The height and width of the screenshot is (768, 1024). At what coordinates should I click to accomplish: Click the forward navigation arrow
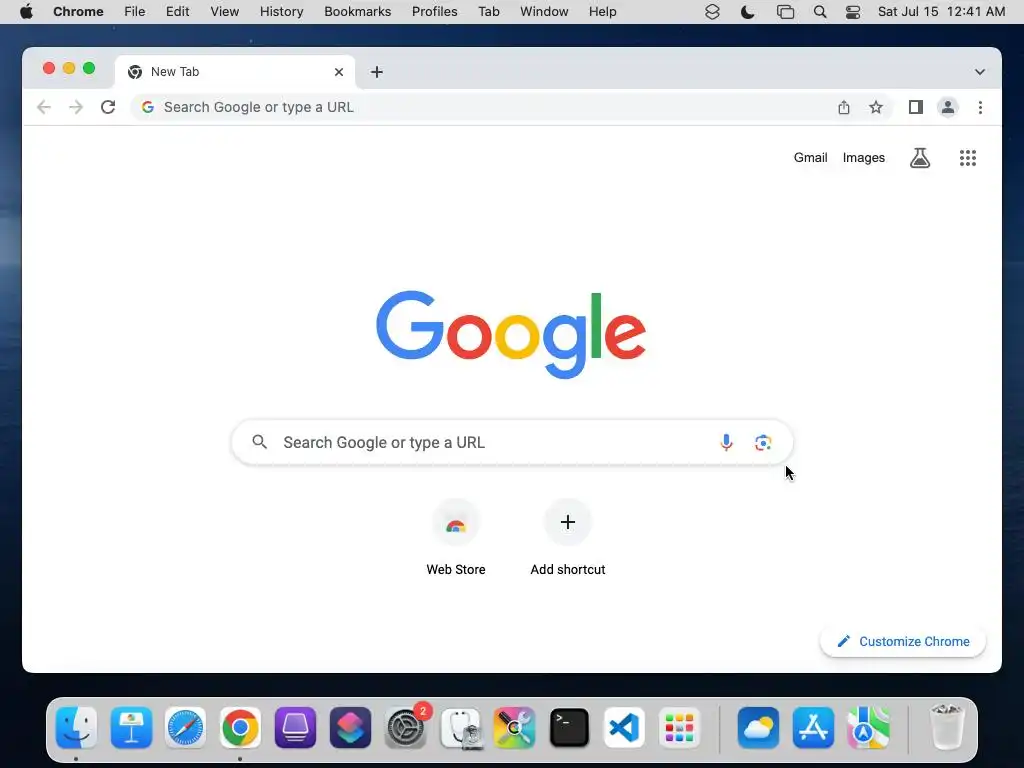click(76, 107)
